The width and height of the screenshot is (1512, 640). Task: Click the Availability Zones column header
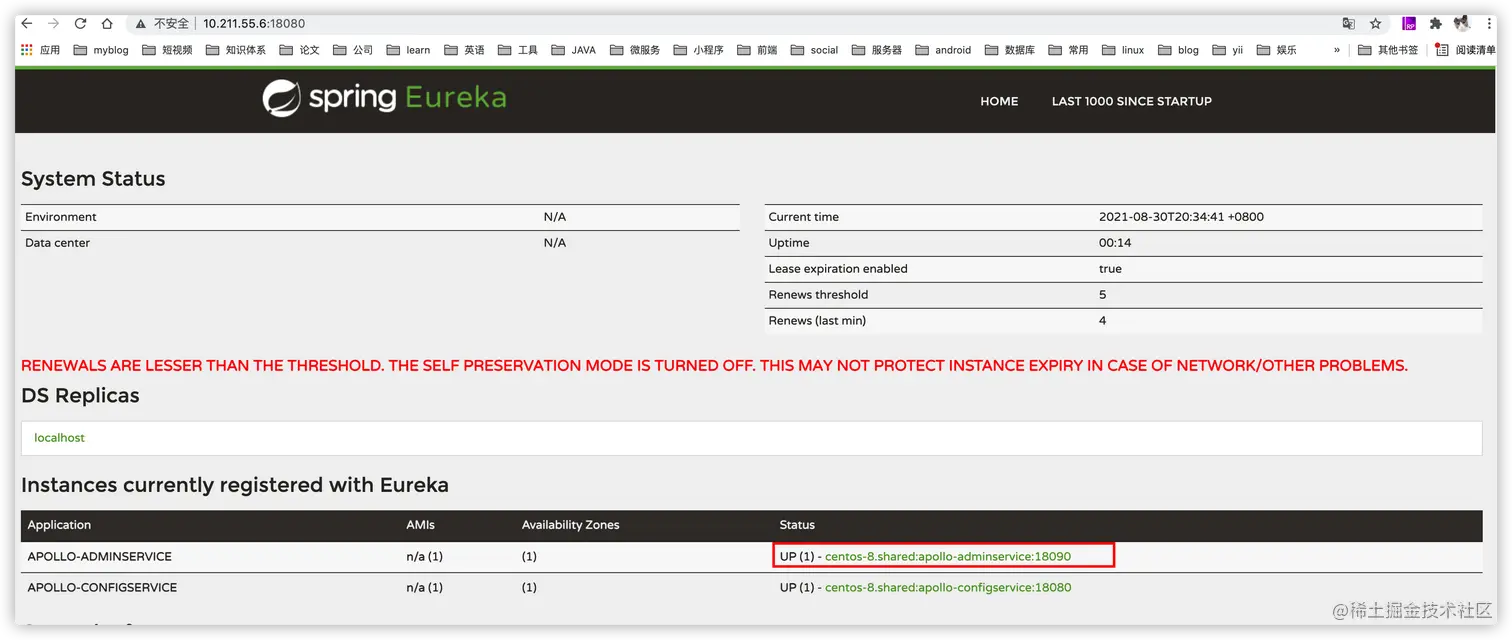570,525
